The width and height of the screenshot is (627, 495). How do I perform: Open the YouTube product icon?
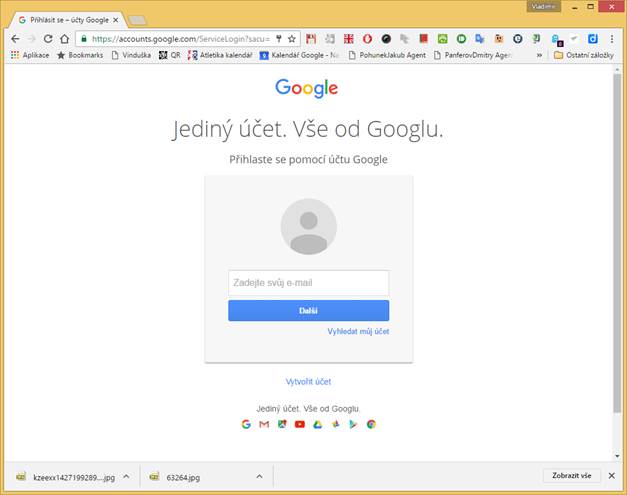(300, 424)
